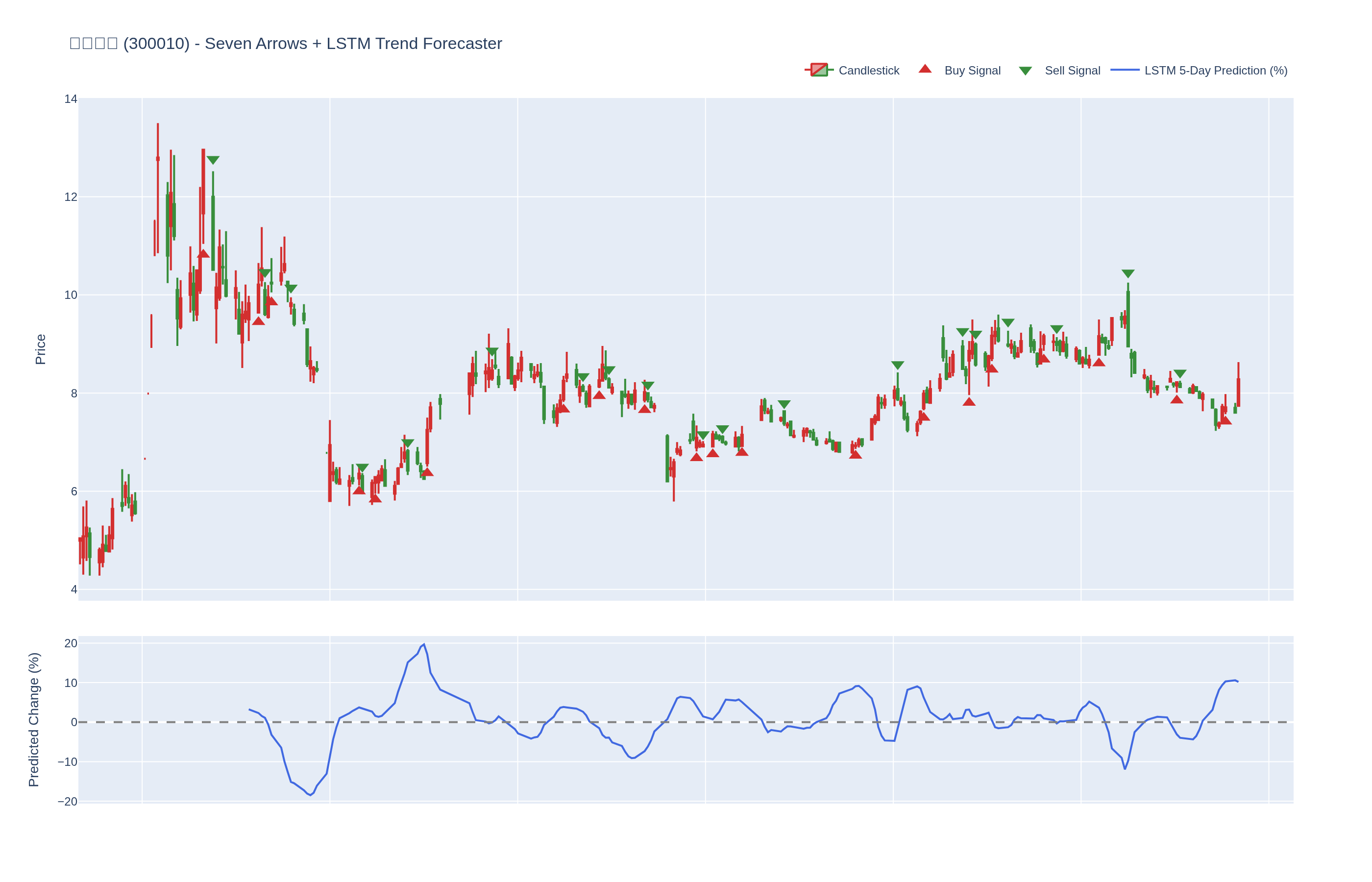Click the Predicted Change (%) axis title

34,719
